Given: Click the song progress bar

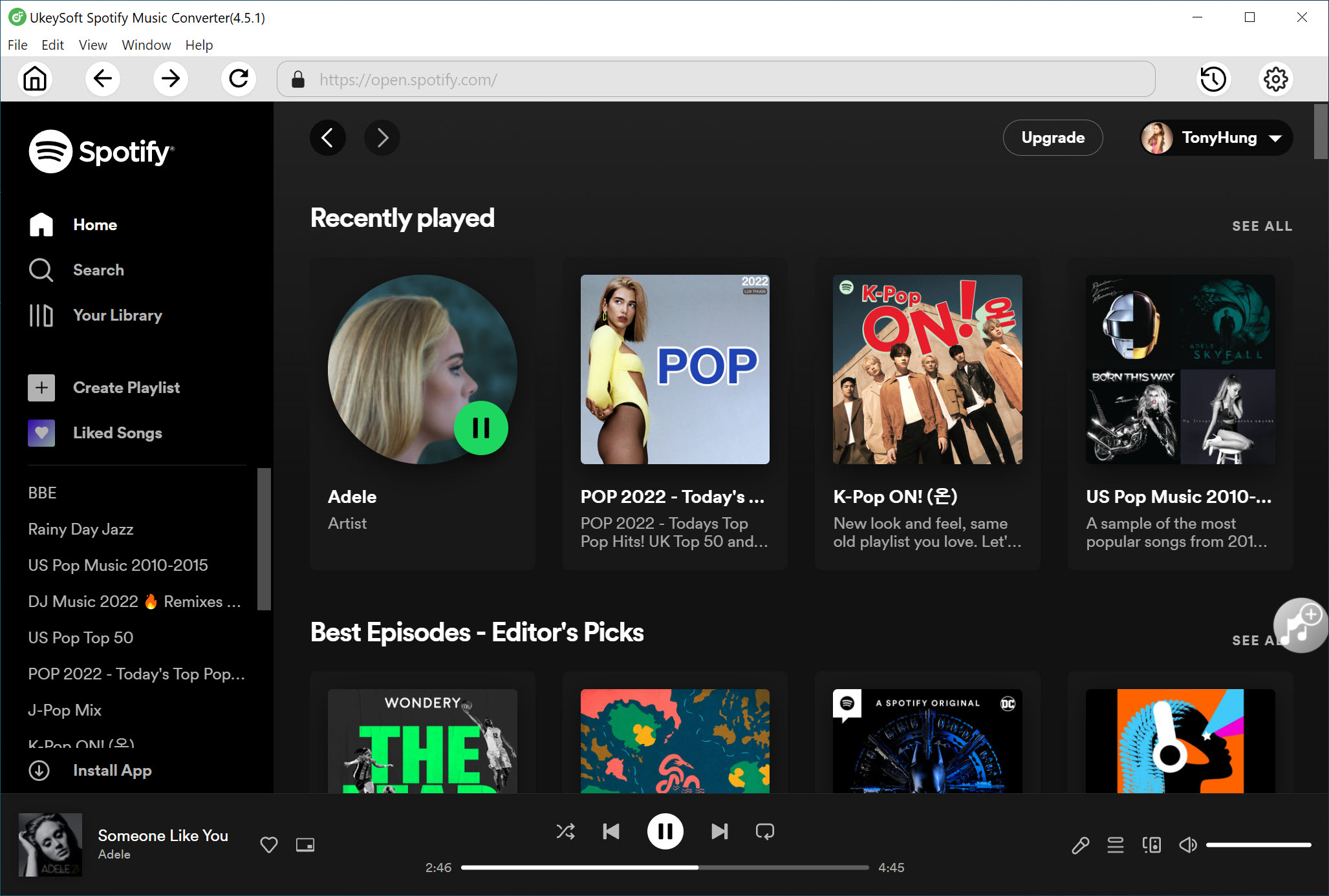Looking at the screenshot, I should click(665, 867).
